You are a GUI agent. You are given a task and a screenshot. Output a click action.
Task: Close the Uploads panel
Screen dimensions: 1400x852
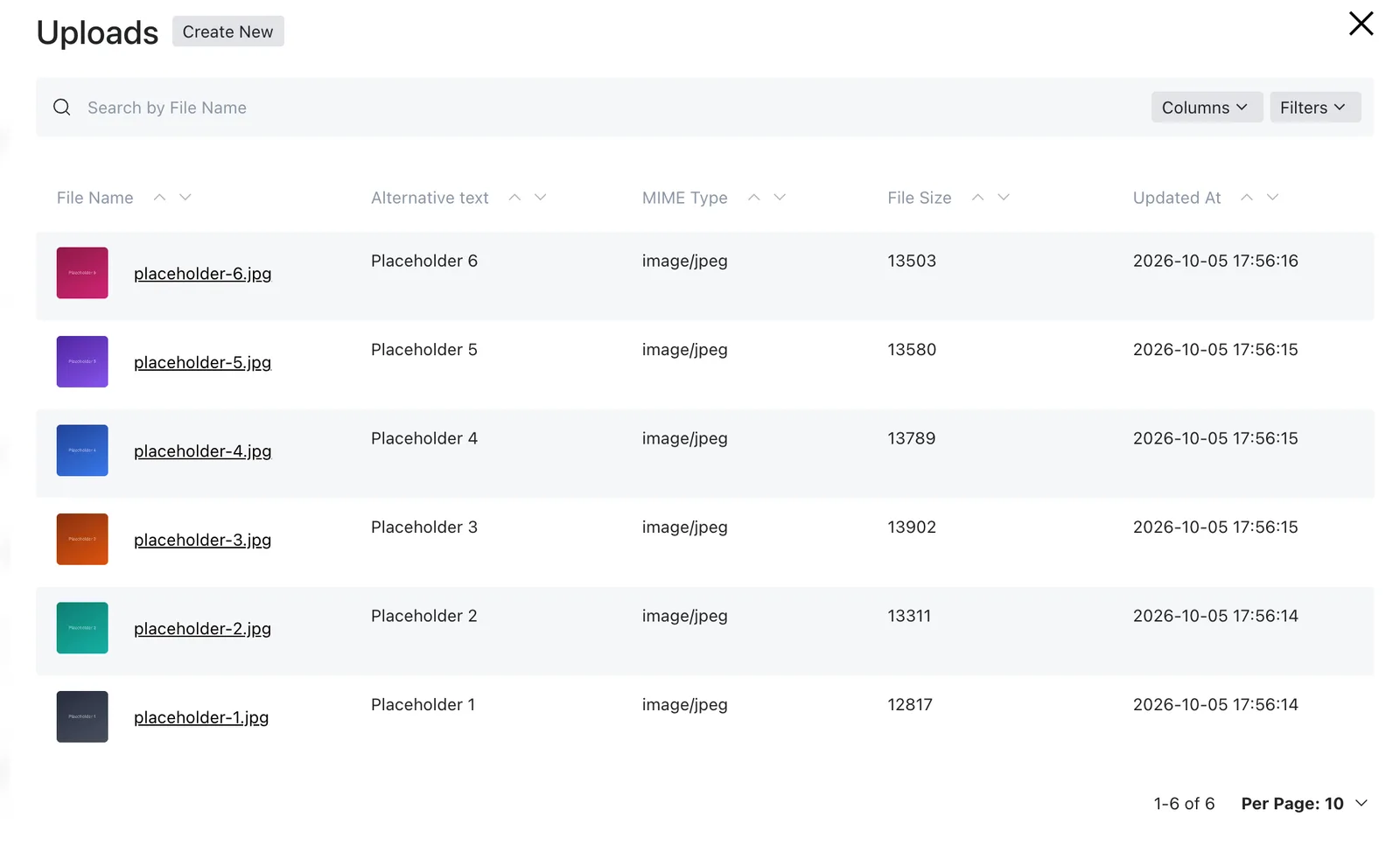1361,24
